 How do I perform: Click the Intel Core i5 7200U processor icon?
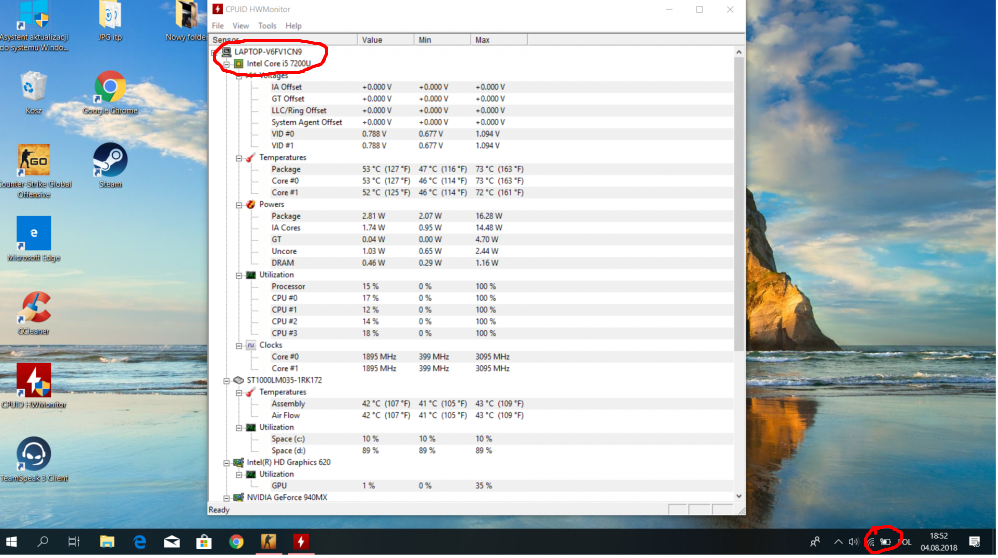tap(239, 63)
